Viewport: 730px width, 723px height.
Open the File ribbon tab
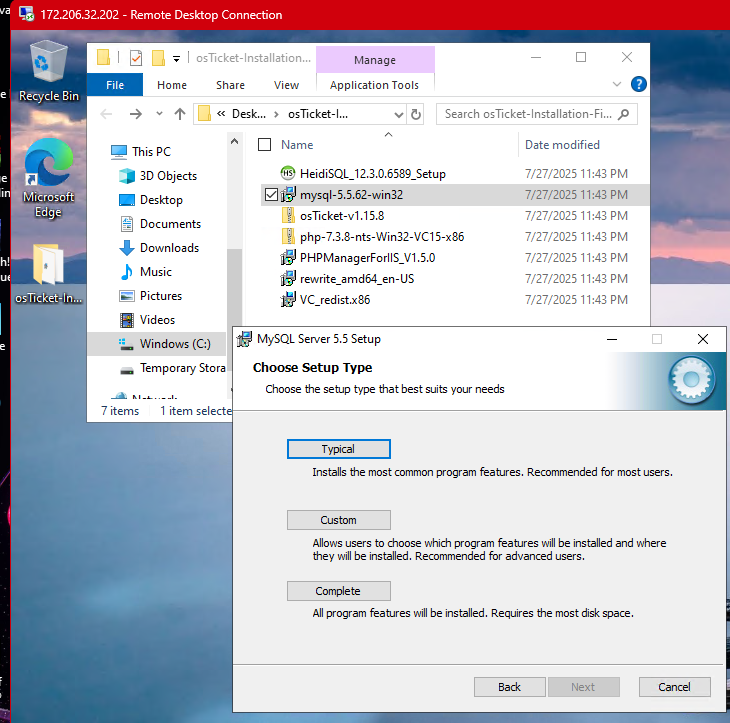pyautogui.click(x=115, y=85)
